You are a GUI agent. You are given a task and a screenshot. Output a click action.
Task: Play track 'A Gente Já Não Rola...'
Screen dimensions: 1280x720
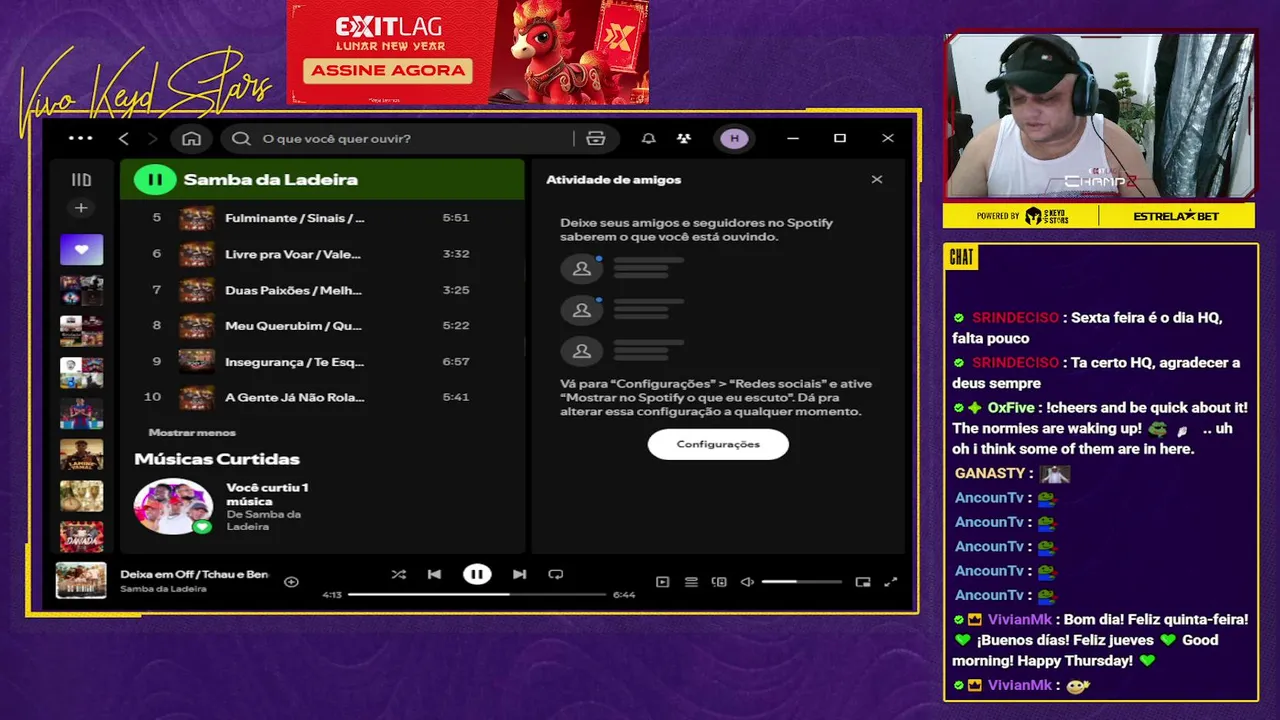(x=322, y=397)
